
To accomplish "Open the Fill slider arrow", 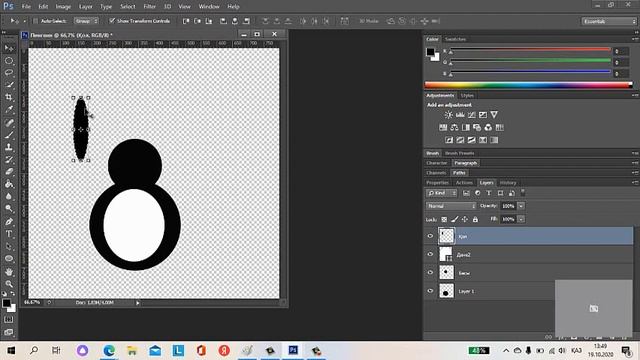I will tap(521, 219).
